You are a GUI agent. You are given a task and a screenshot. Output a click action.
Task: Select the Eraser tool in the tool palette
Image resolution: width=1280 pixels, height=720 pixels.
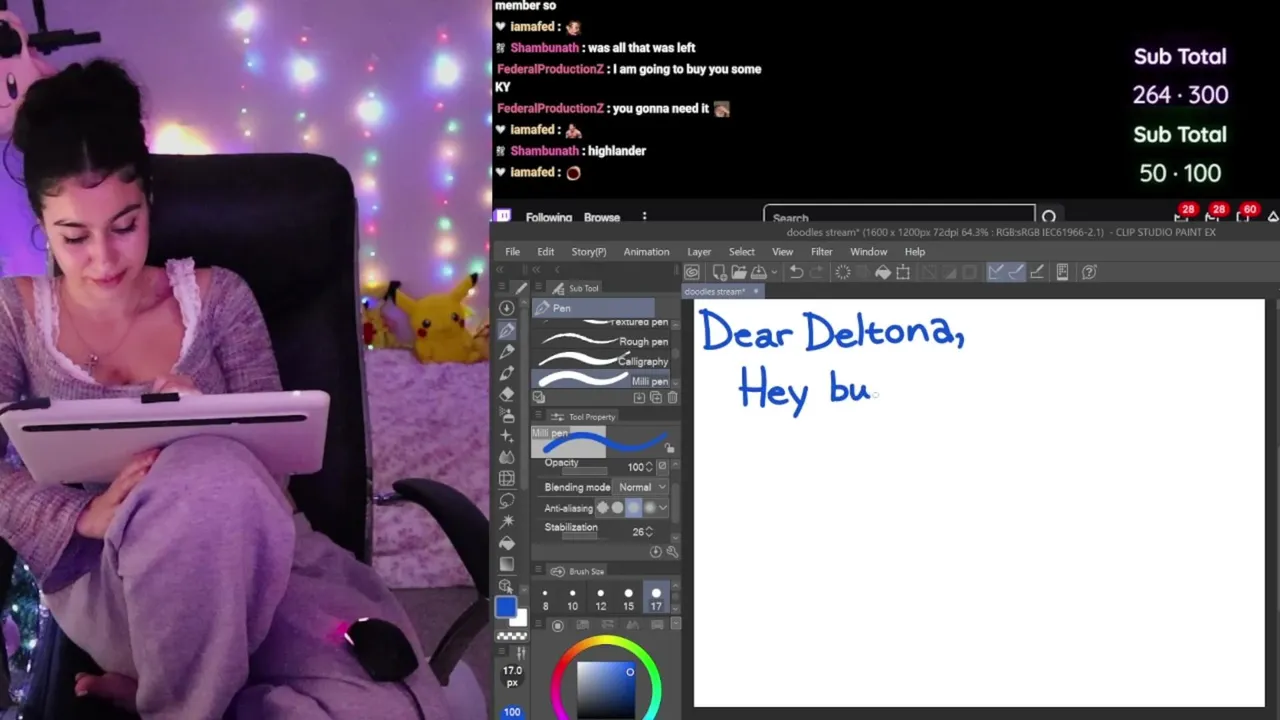click(507, 394)
